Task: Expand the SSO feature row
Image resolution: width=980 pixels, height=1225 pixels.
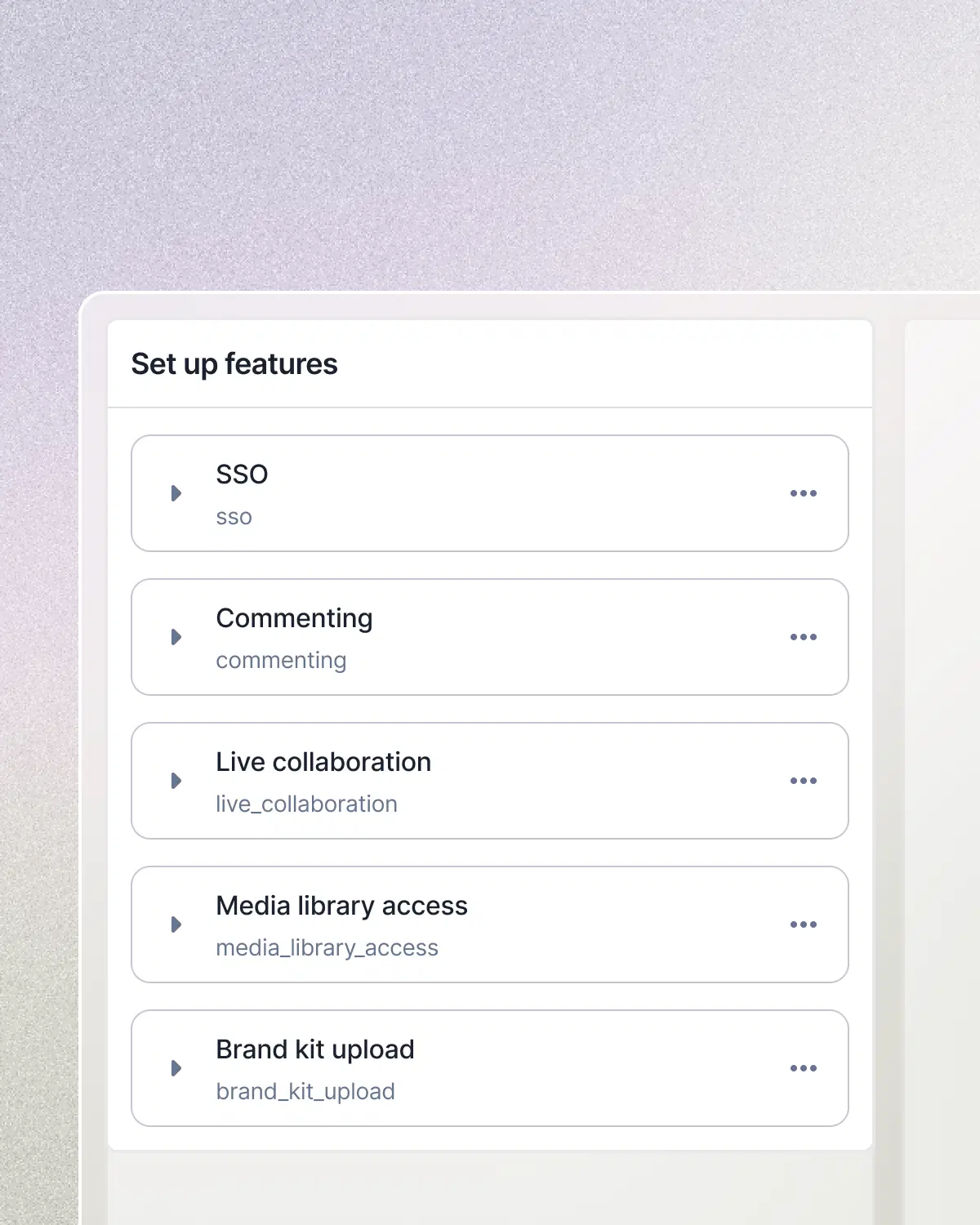Action: pyautogui.click(x=176, y=493)
